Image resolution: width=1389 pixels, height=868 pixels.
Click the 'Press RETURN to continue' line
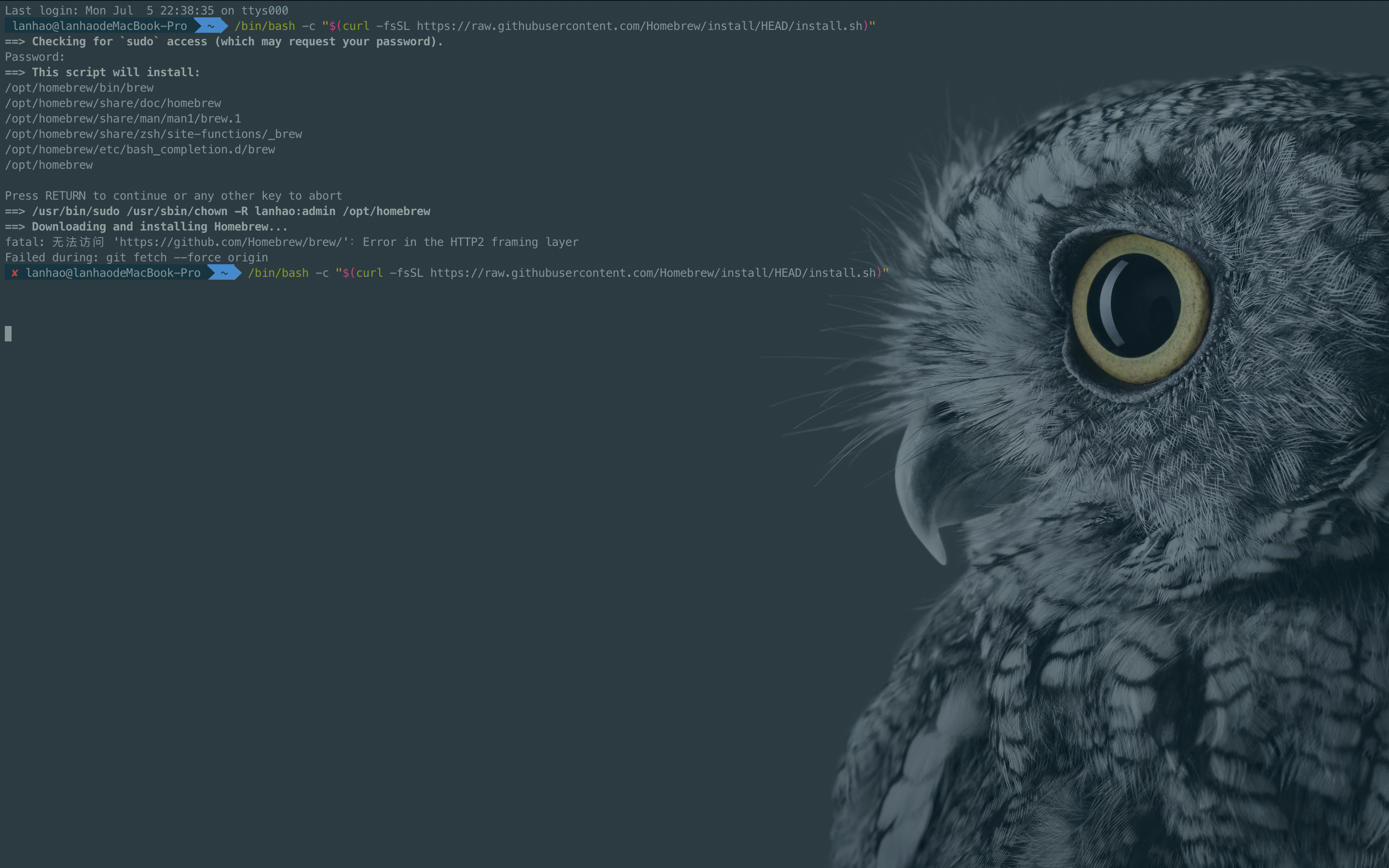pyautogui.click(x=173, y=196)
